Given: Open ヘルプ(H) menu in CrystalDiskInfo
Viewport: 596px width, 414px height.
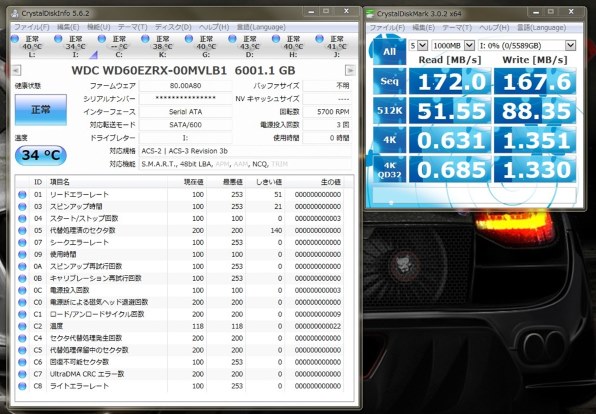Looking at the screenshot, I should pos(214,27).
